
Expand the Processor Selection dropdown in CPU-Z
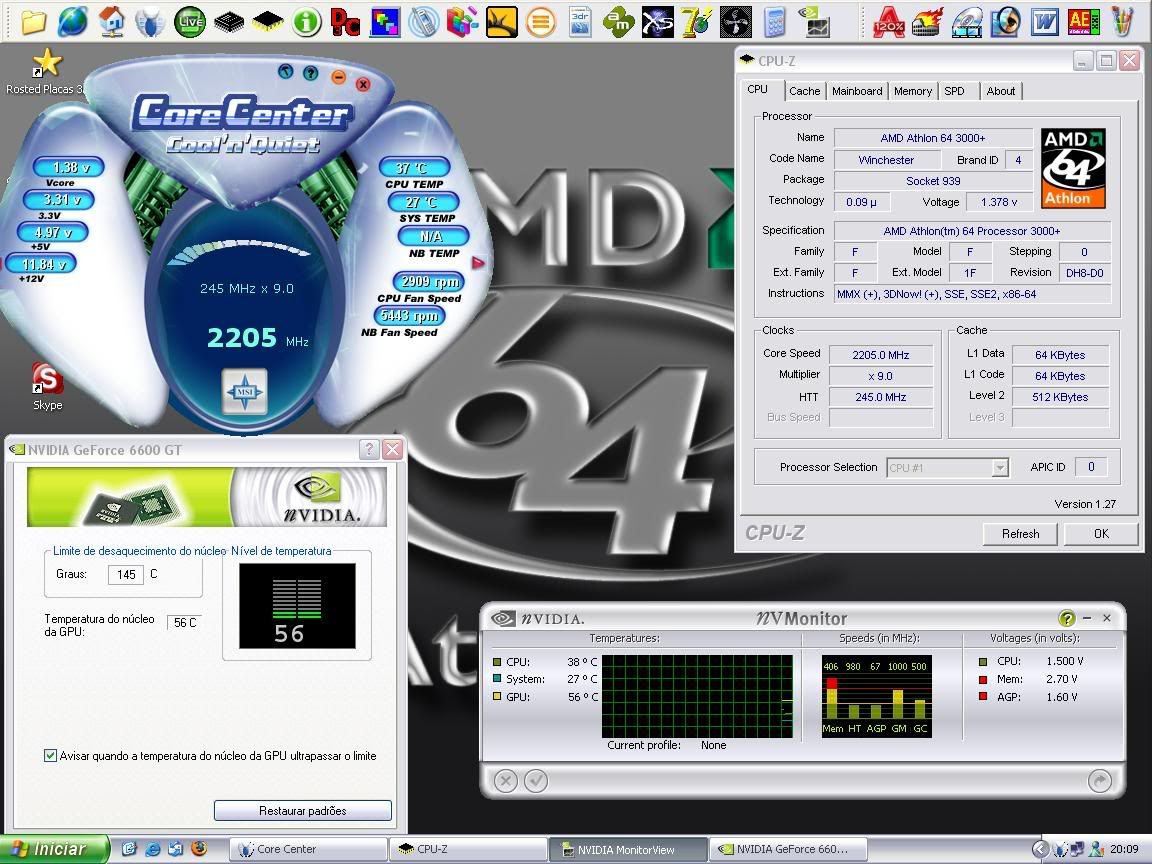pyautogui.click(x=999, y=467)
